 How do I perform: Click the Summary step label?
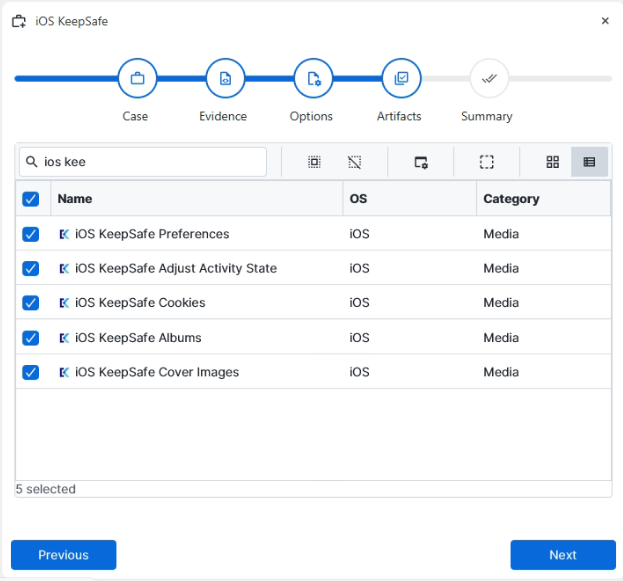487,116
